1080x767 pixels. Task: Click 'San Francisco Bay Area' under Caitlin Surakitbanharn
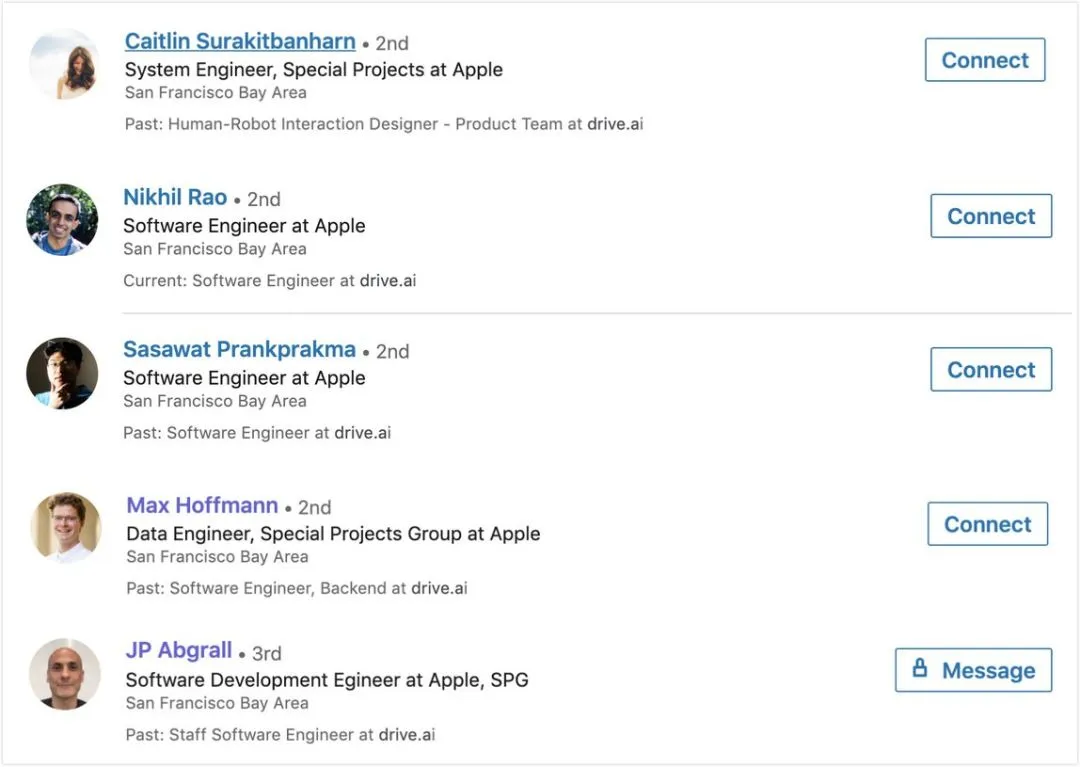click(x=216, y=92)
